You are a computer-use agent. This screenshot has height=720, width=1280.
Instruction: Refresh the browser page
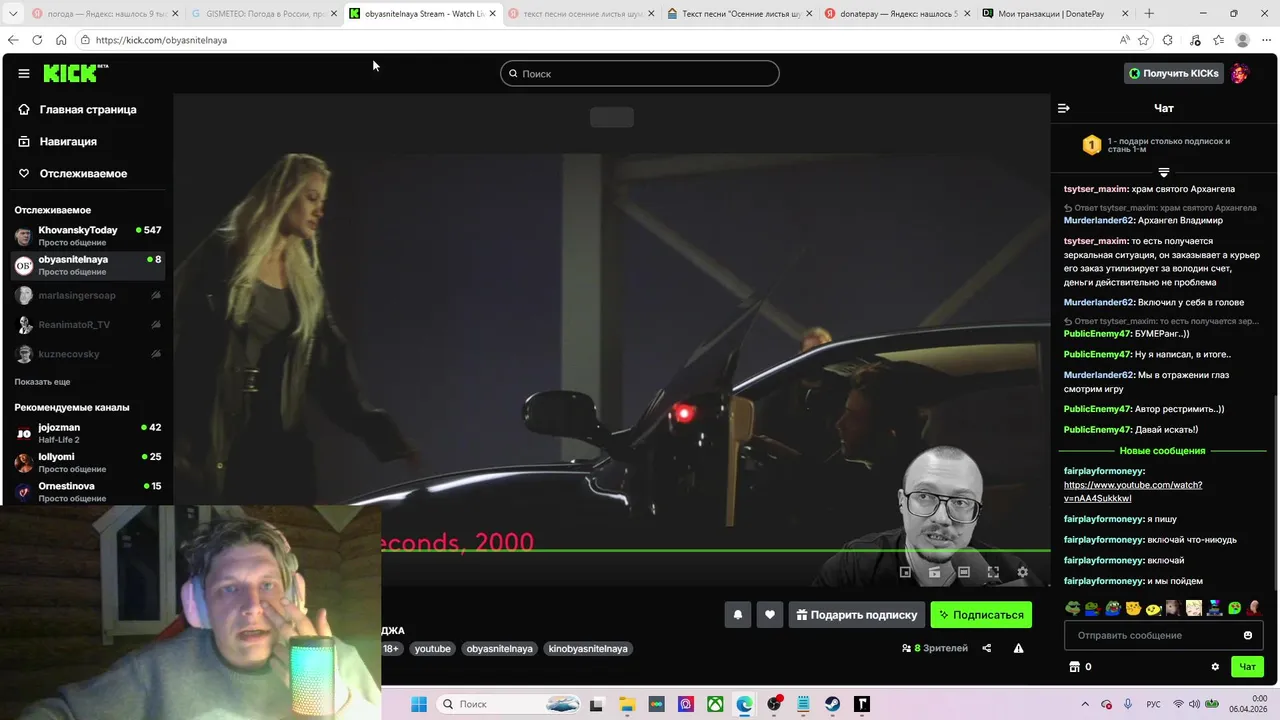(37, 40)
